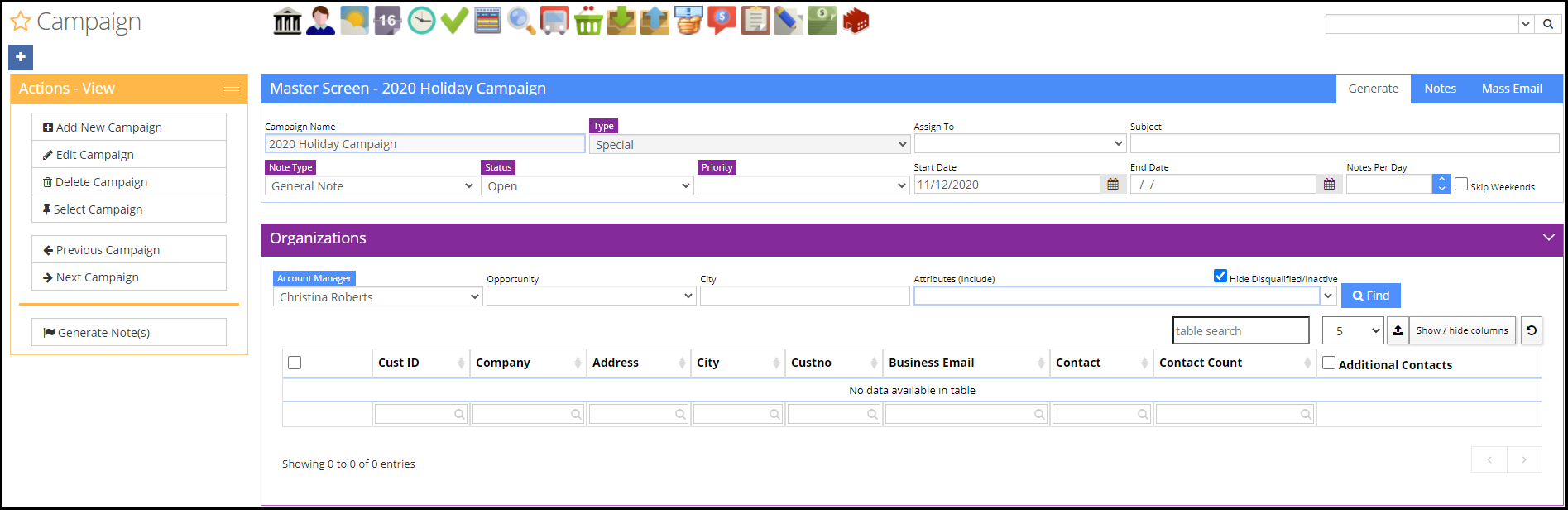The height and width of the screenshot is (510, 1568).
Task: Open the calendar icon showing 16
Action: 387,21
